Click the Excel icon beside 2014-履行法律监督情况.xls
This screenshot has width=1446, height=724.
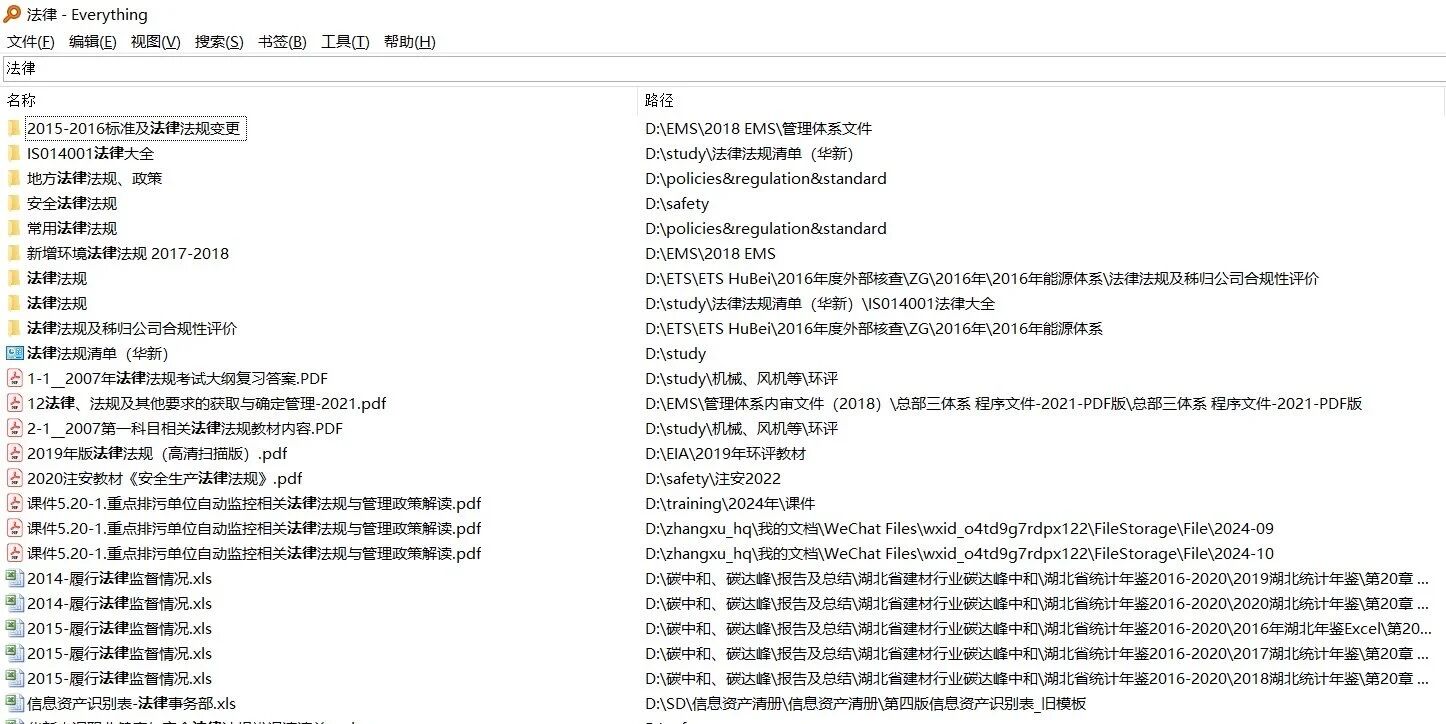point(14,578)
